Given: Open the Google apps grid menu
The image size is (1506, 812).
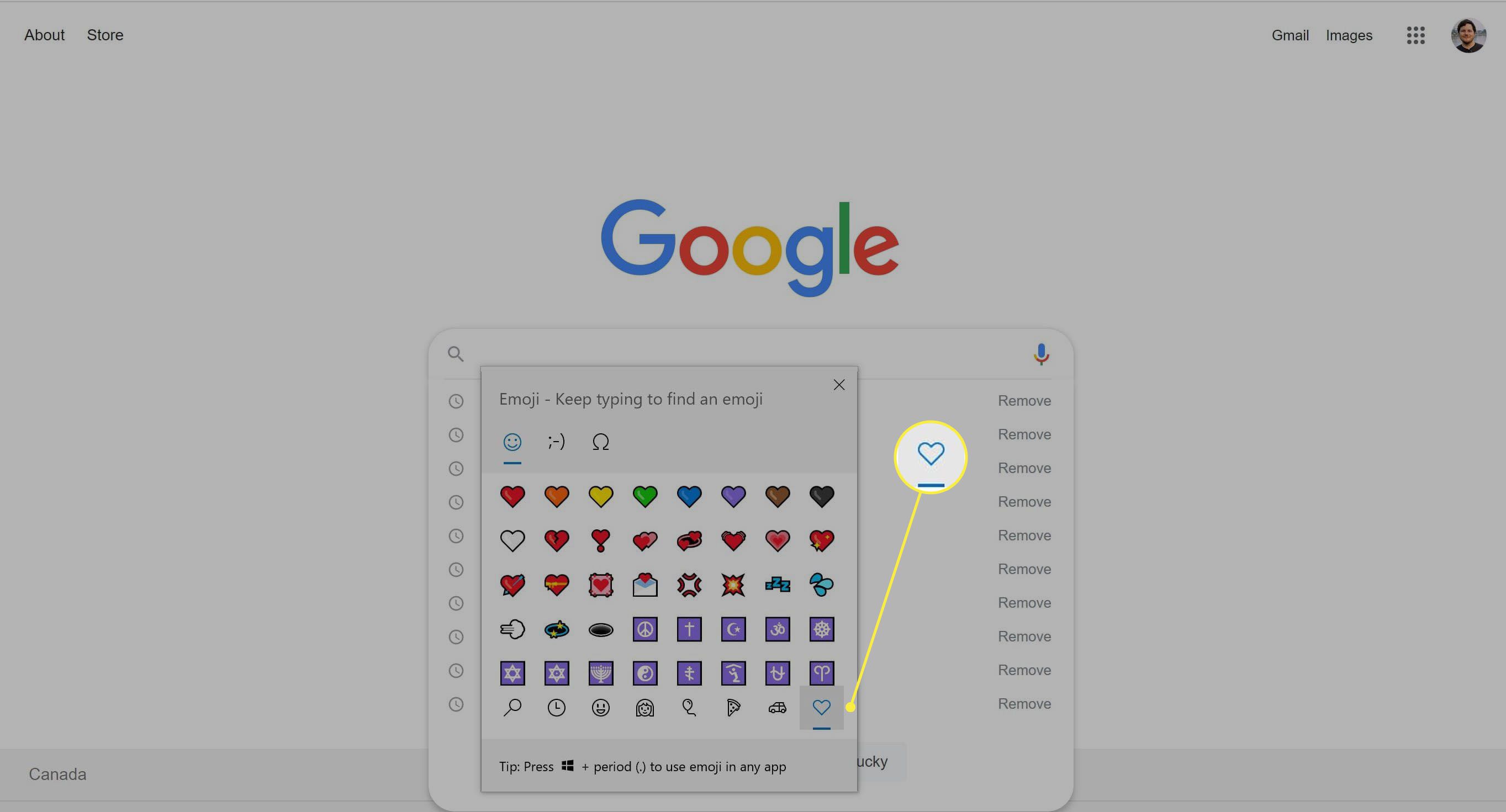Looking at the screenshot, I should [1416, 35].
